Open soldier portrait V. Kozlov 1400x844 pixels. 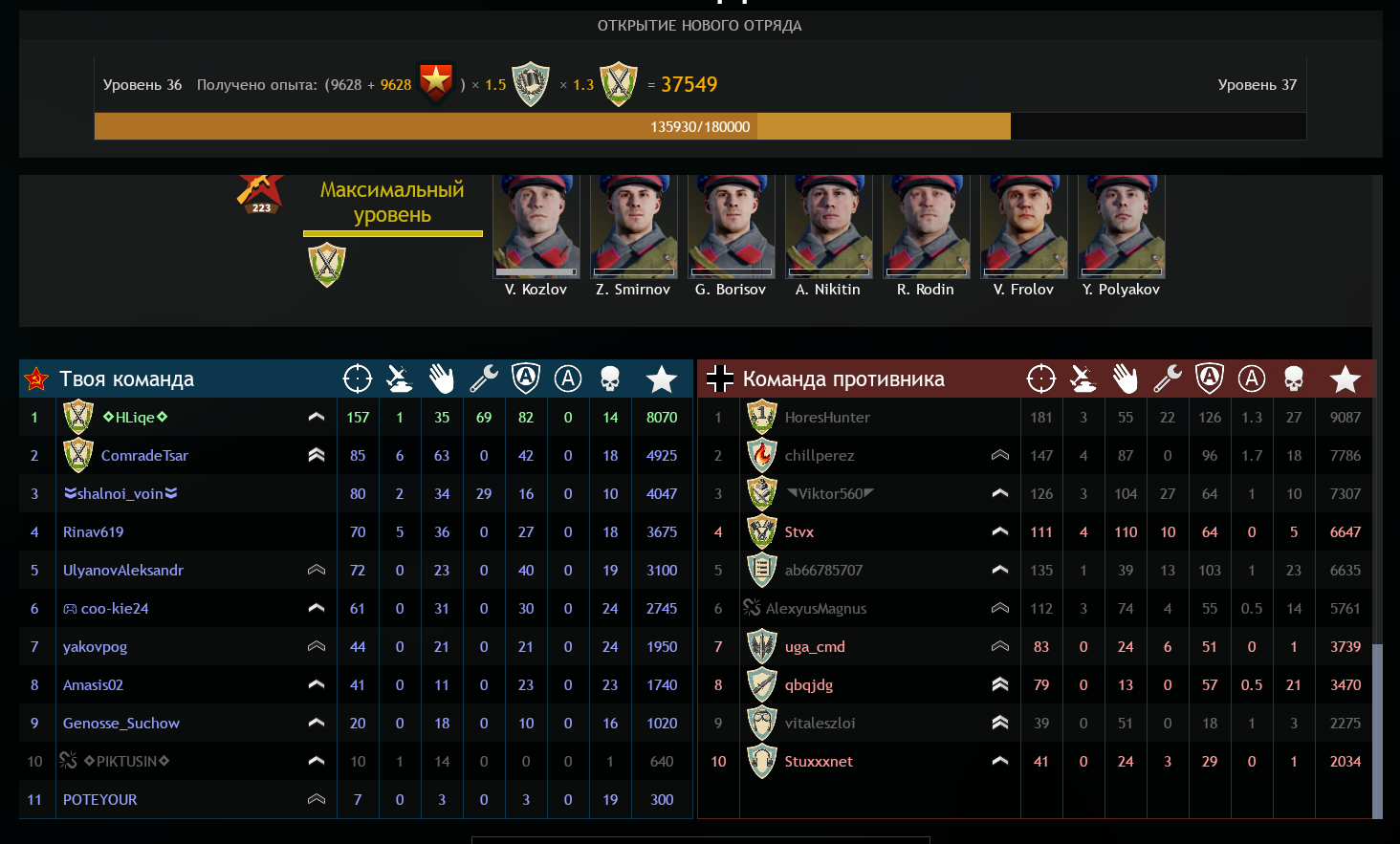coord(536,227)
